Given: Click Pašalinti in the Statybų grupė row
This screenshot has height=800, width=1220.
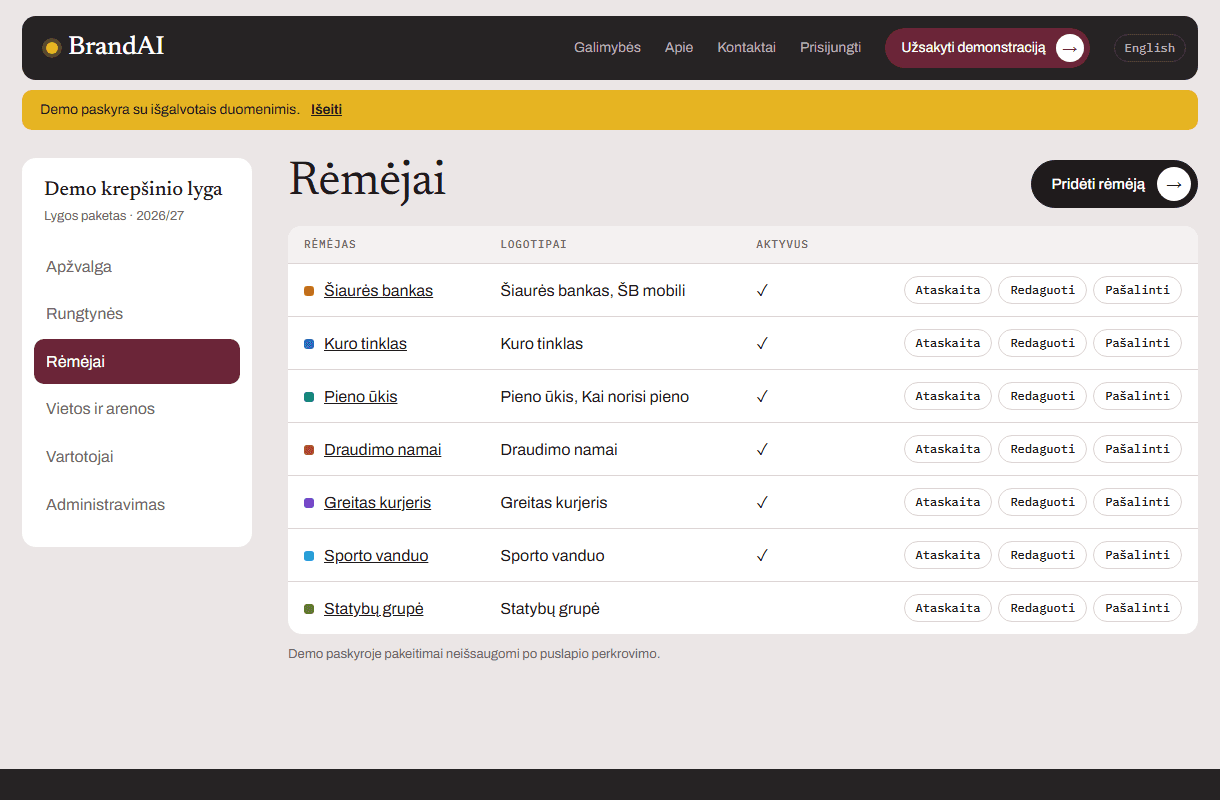Looking at the screenshot, I should pos(1137,608).
